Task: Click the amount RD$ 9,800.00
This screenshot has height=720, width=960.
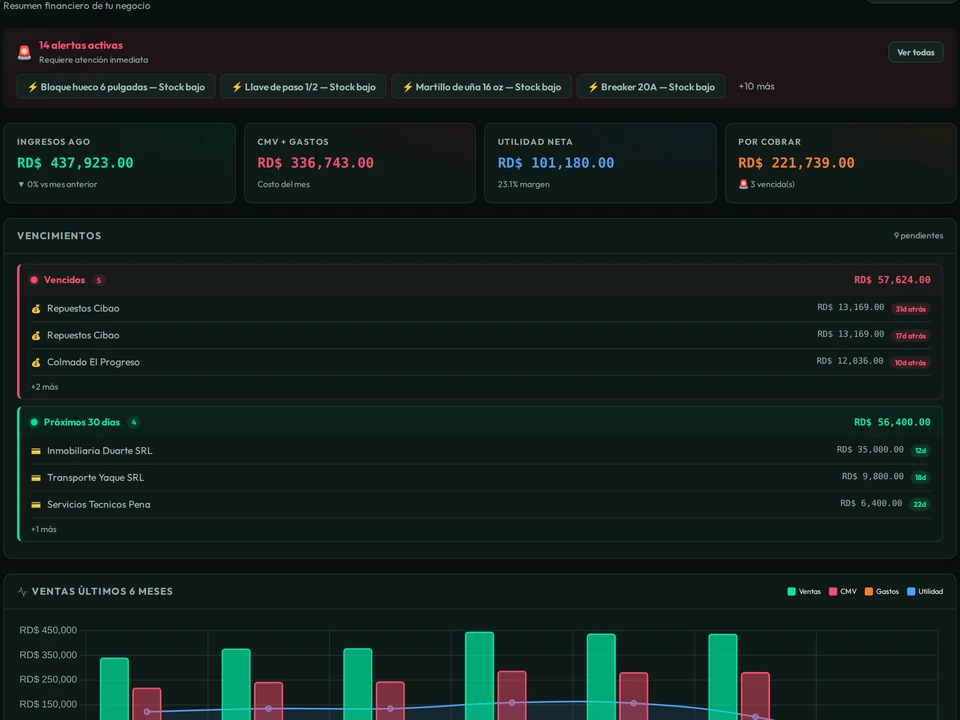Action: click(x=872, y=476)
